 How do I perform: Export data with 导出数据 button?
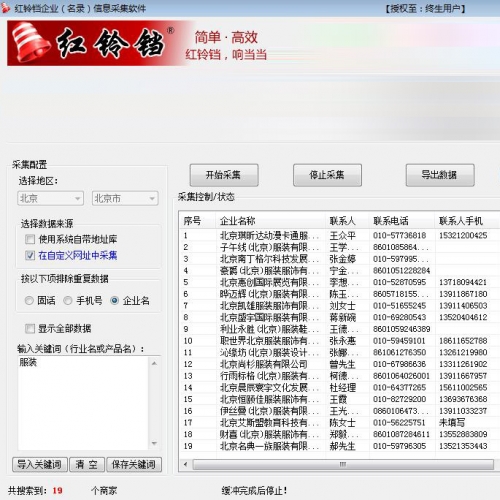coord(440,175)
